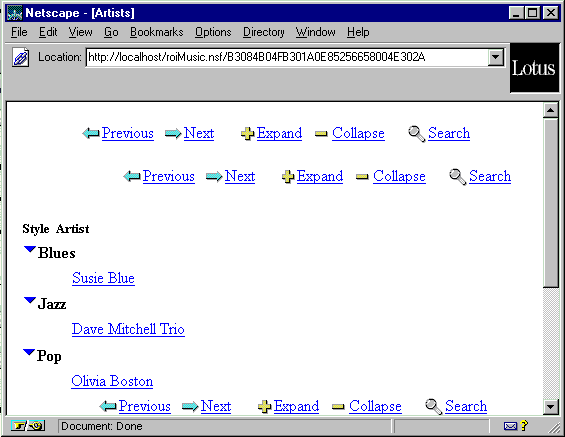Click the plus icon in second navigation row
Viewport: 565px width, 437px height.
(x=288, y=177)
